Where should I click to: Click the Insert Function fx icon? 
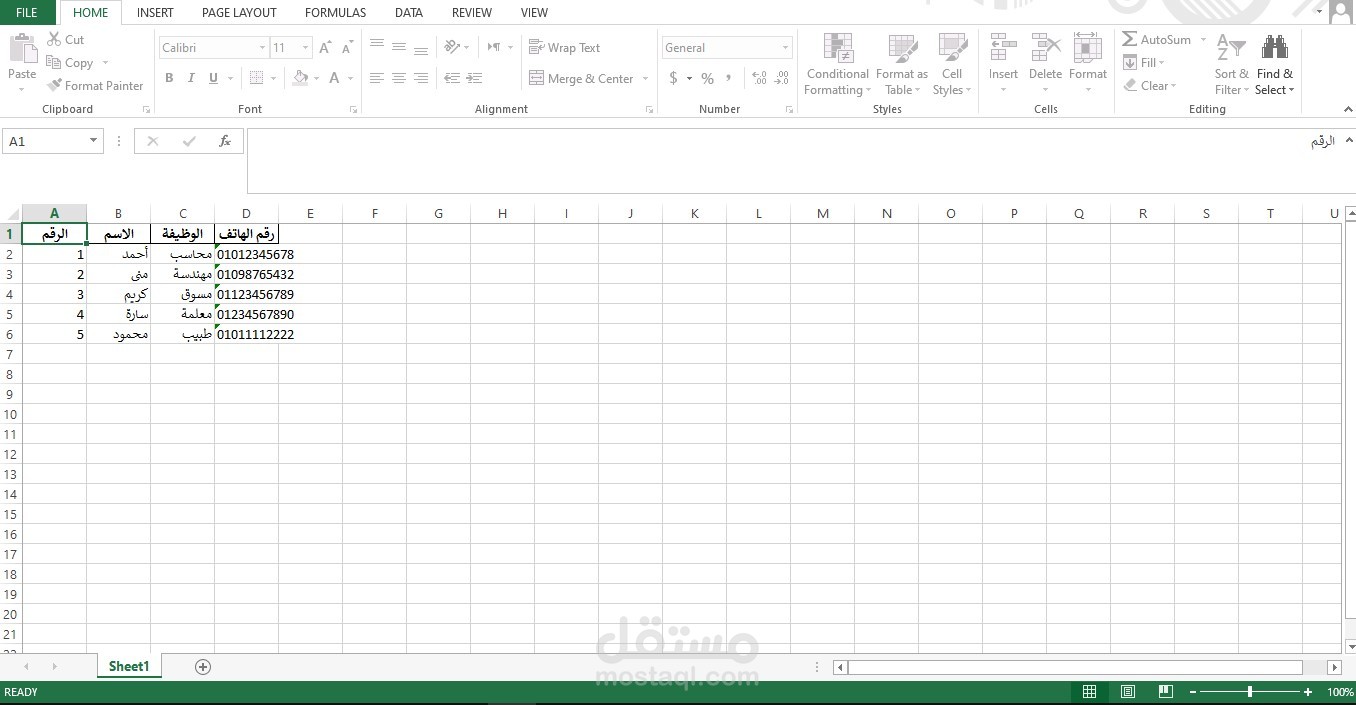[225, 142]
